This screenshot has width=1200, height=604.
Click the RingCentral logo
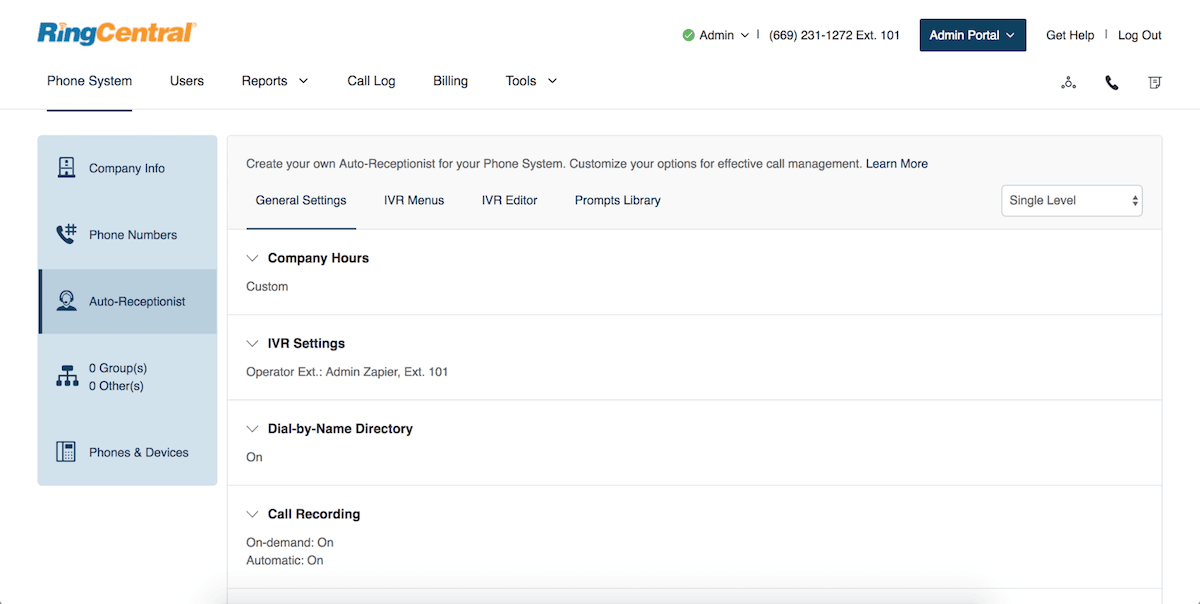coord(117,34)
